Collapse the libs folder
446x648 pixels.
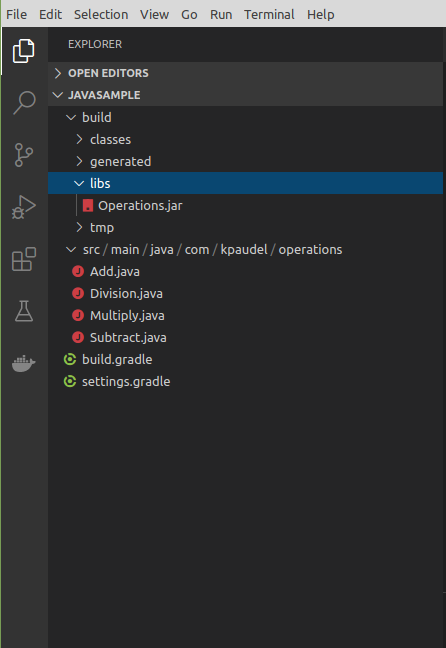tap(246, 183)
